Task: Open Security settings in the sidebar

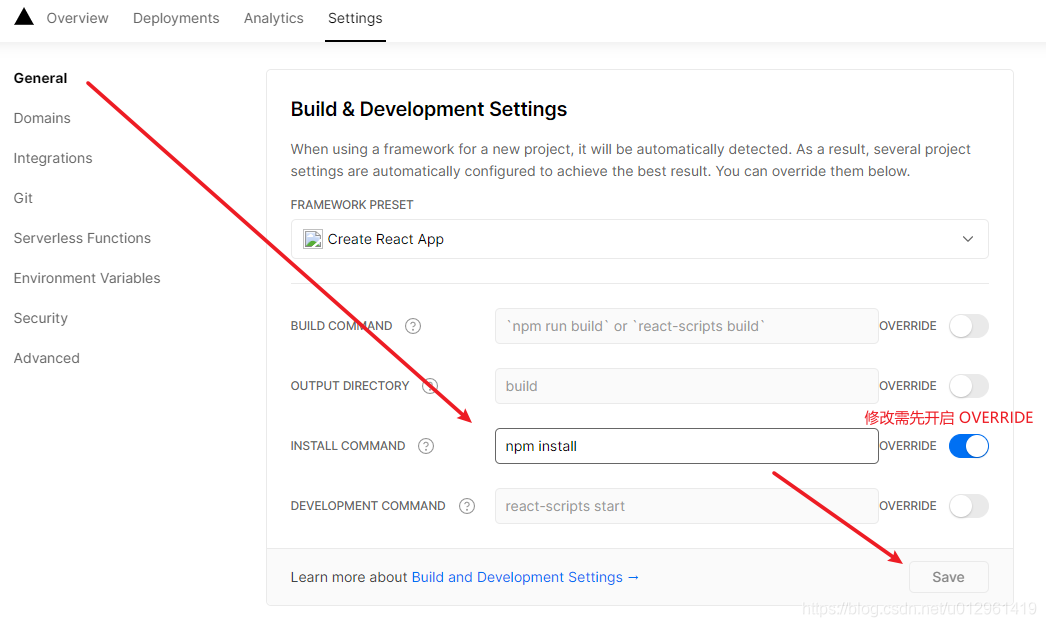Action: pos(41,318)
